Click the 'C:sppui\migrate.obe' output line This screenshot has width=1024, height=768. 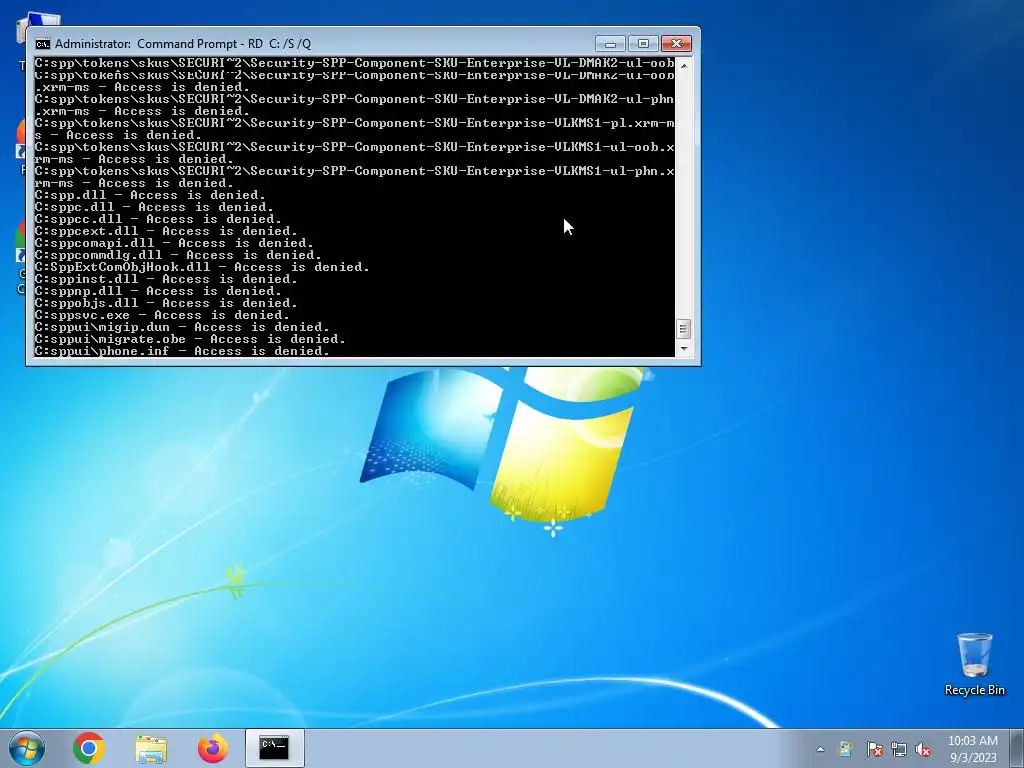pos(189,339)
